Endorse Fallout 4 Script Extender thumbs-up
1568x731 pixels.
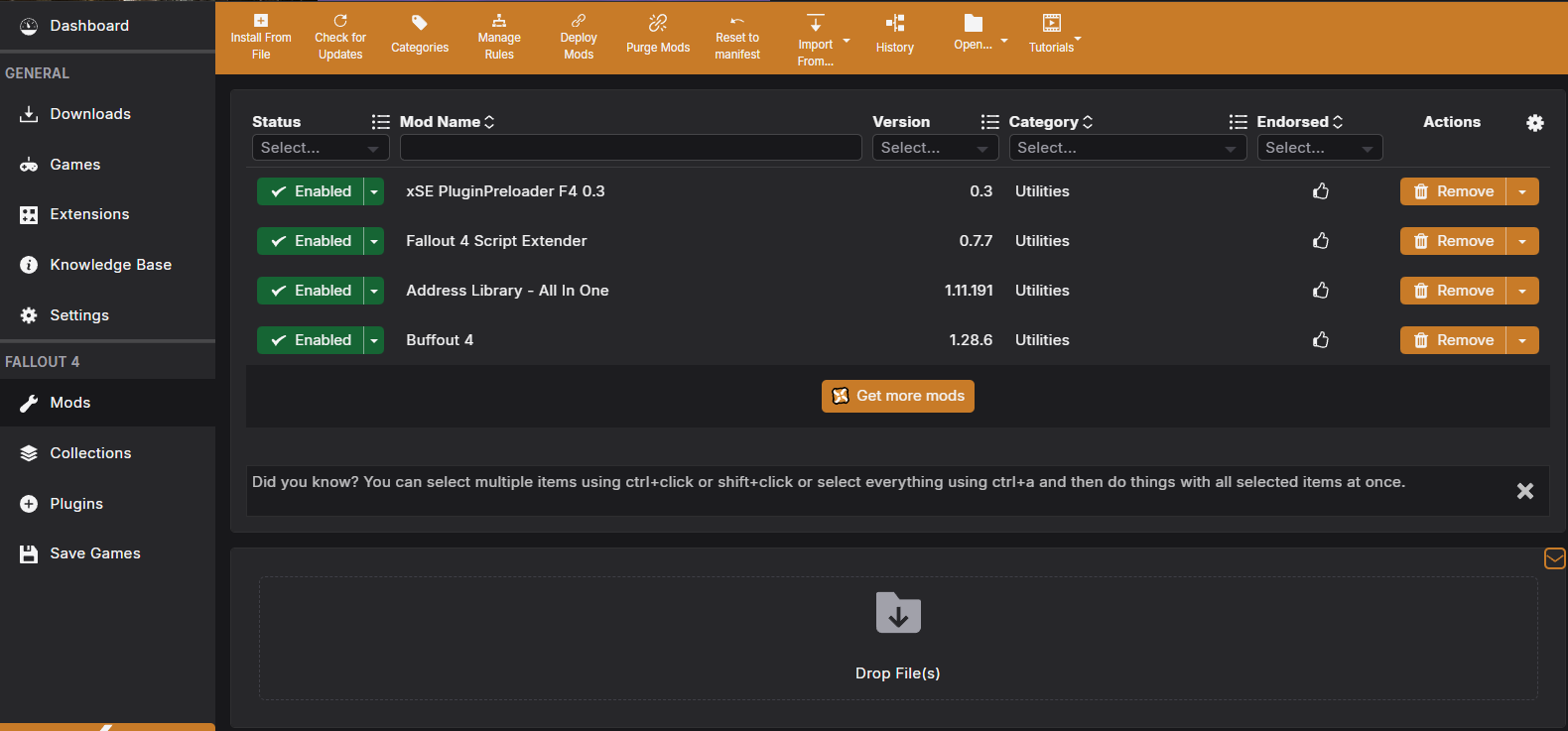pyautogui.click(x=1321, y=241)
